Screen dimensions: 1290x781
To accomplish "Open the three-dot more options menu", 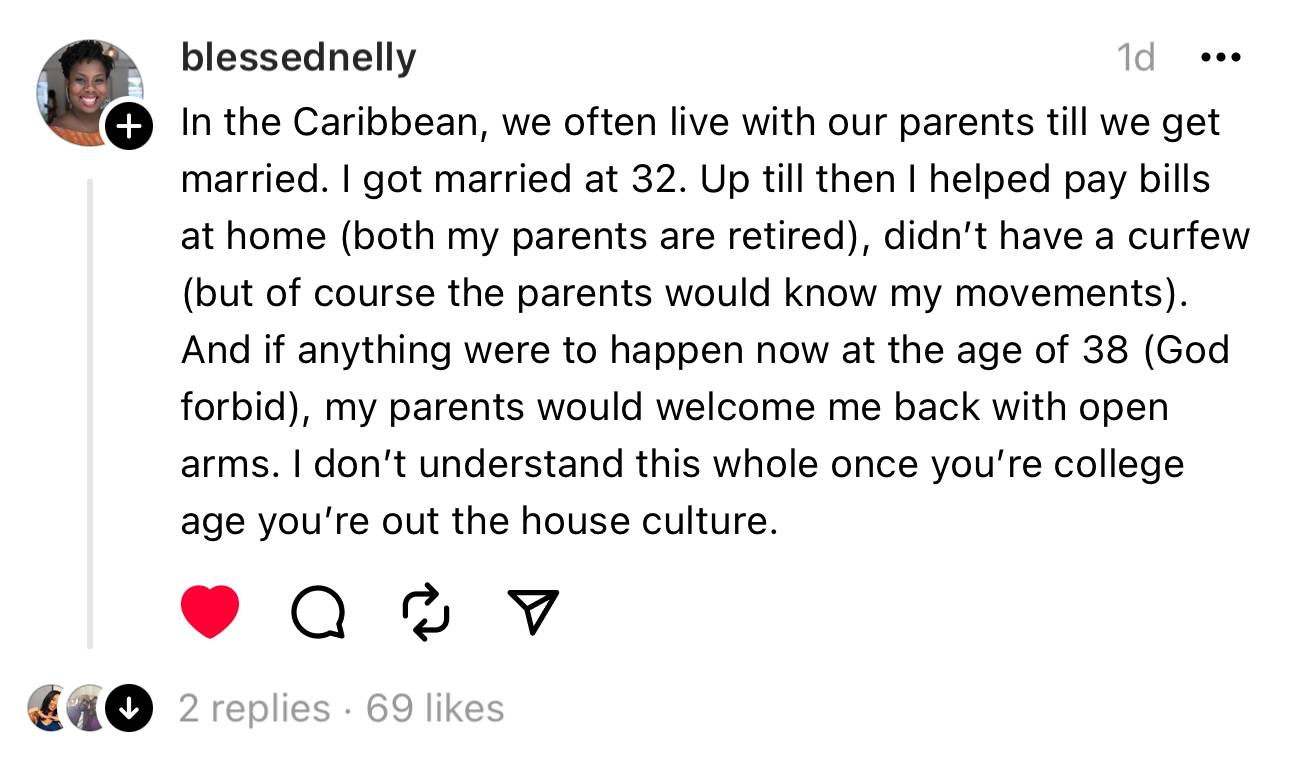I will pyautogui.click(x=1219, y=58).
